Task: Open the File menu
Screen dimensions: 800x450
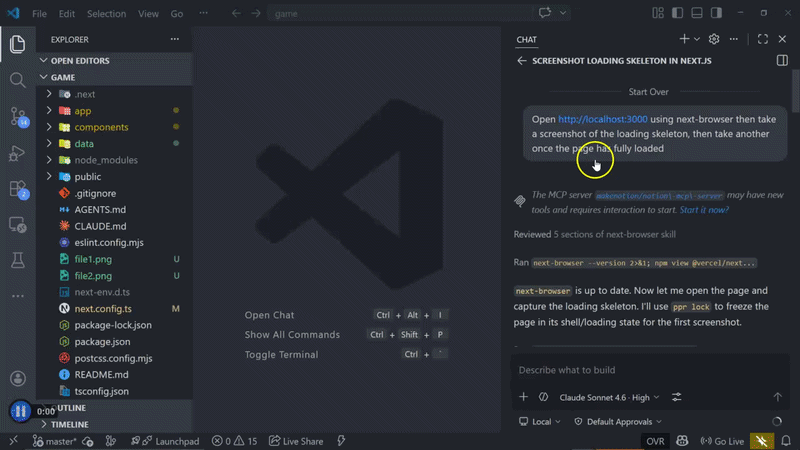Action: [39, 14]
